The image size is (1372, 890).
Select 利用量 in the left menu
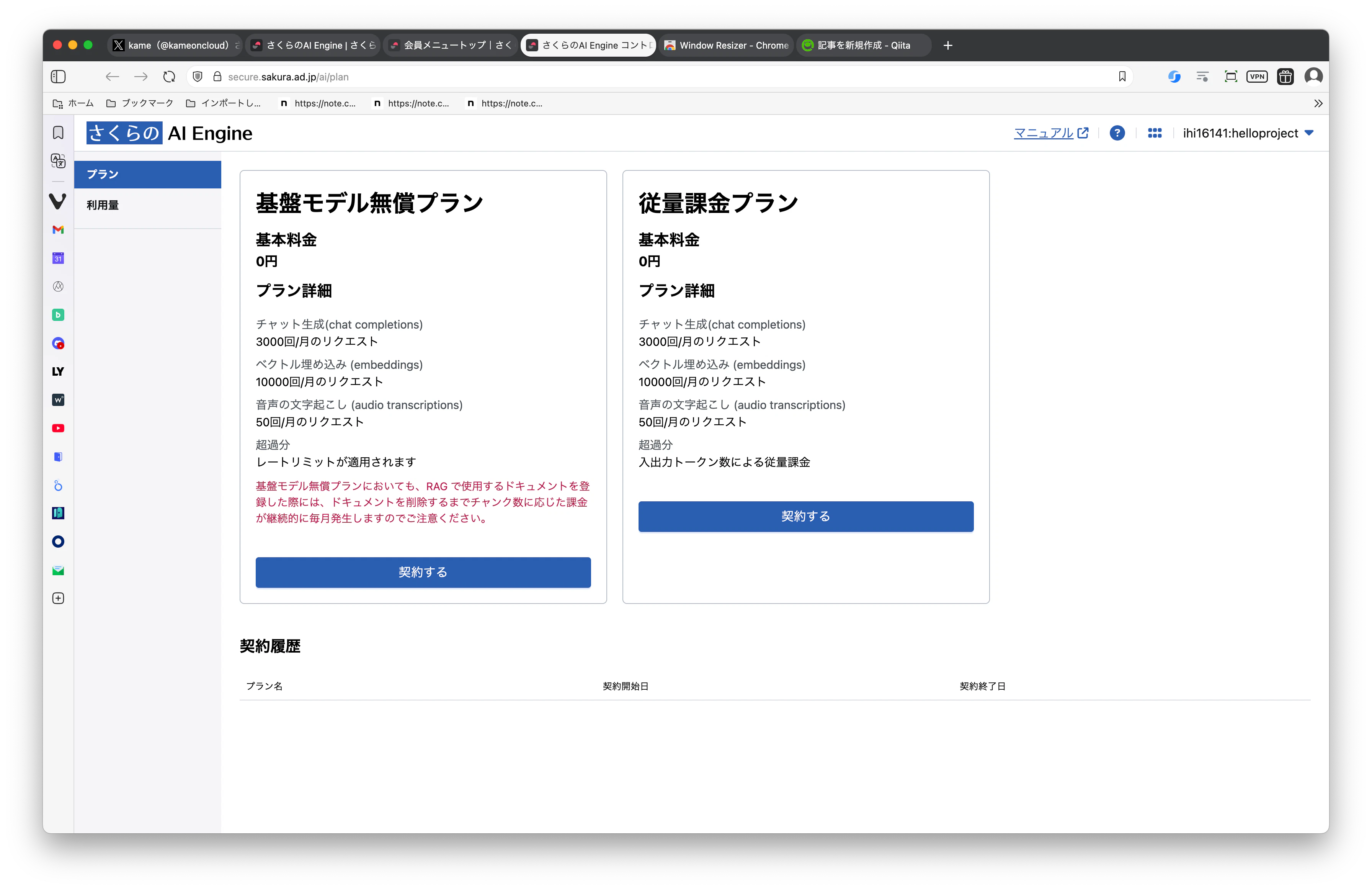(148, 205)
